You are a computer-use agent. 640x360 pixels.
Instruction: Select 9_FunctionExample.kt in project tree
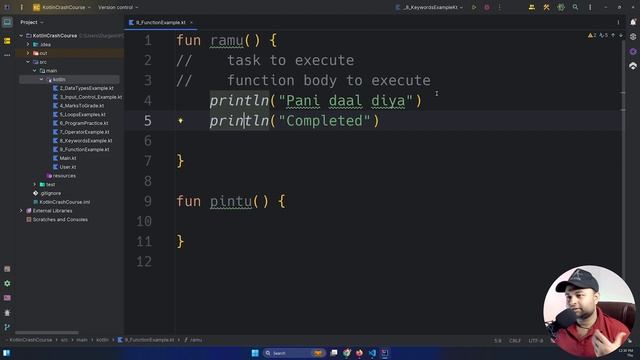click(81, 150)
